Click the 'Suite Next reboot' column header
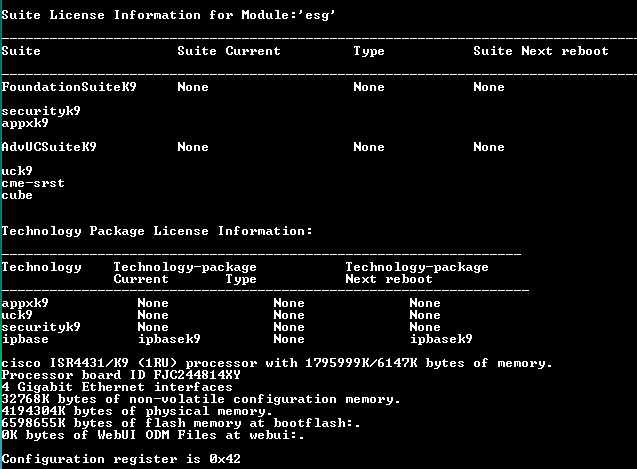This screenshot has width=637, height=469. (x=541, y=51)
